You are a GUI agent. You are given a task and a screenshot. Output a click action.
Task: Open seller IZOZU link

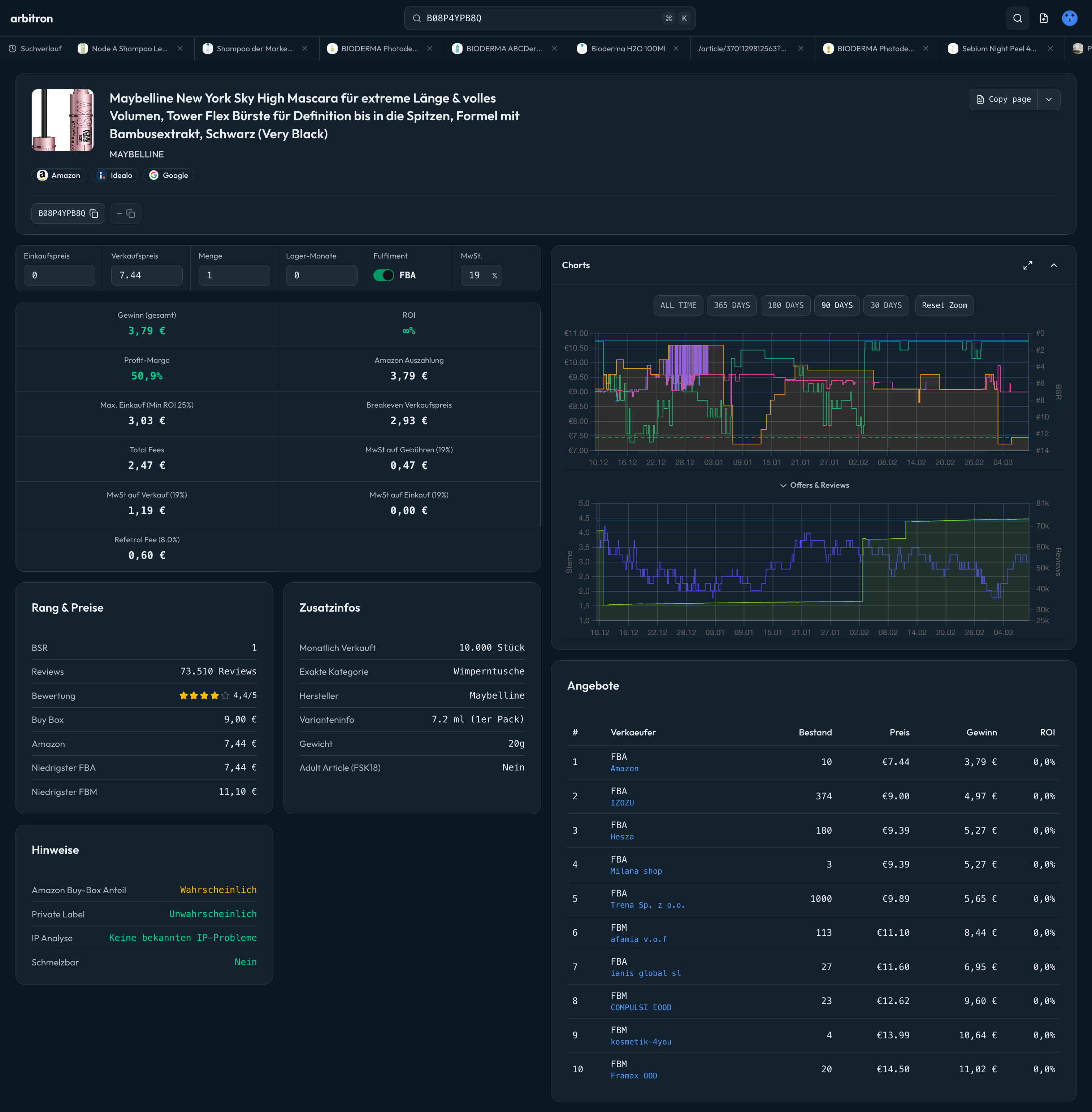[622, 803]
